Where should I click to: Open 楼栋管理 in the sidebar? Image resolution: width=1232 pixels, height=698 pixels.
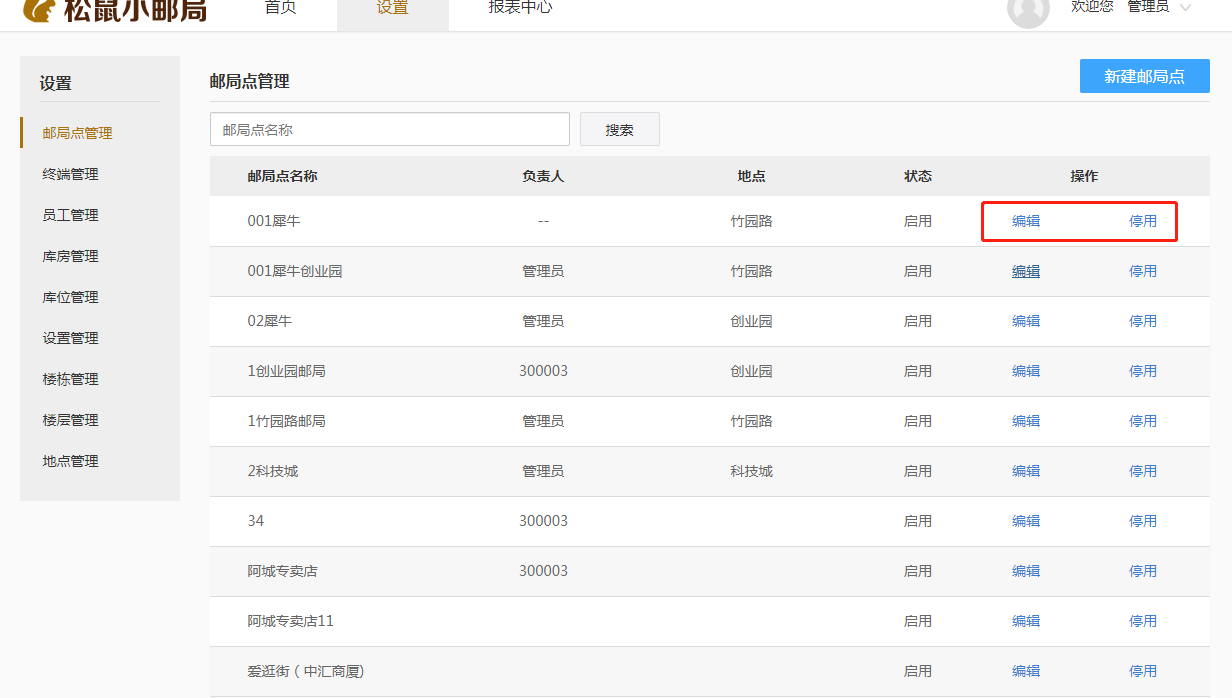click(70, 379)
